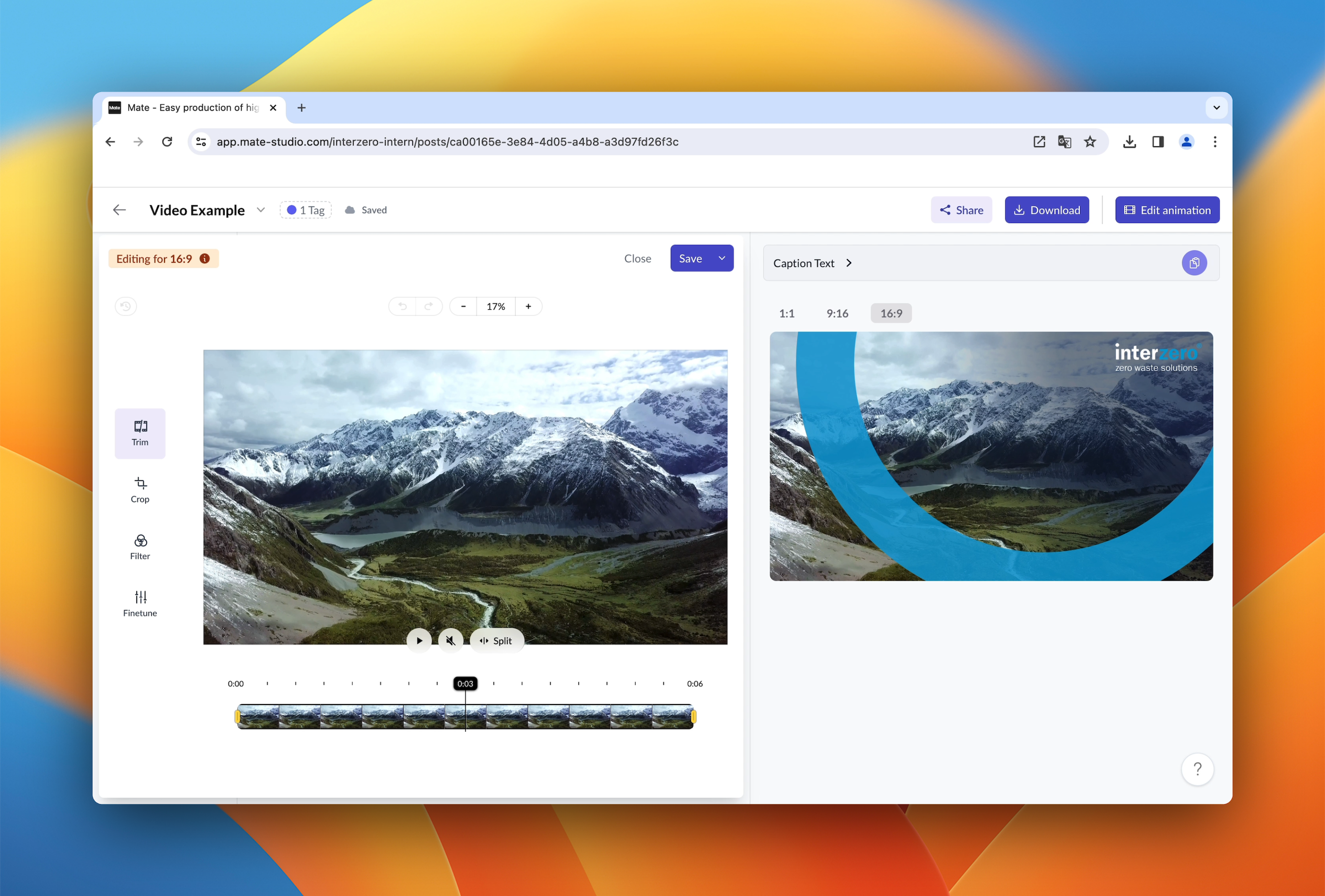Toggle the bookmark star in the browser
1325x896 pixels.
(1090, 142)
